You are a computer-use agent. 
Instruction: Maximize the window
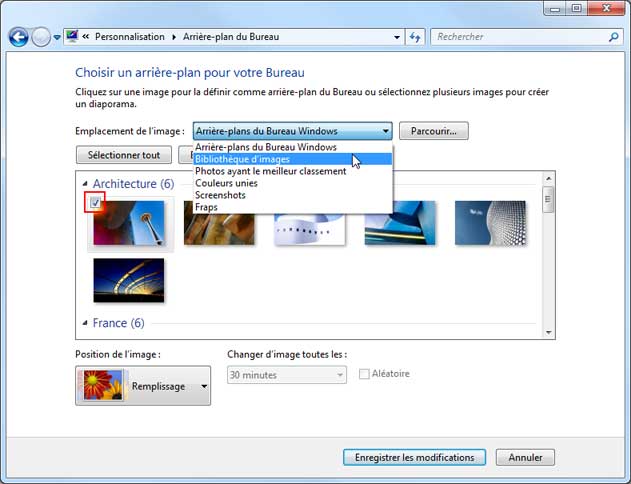[576, 8]
